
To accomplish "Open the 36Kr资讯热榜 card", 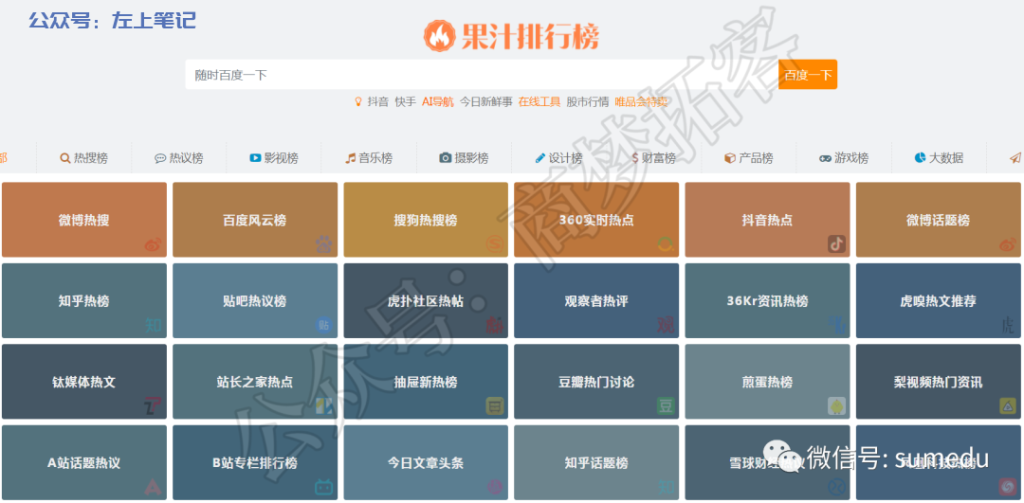I will pos(767,300).
